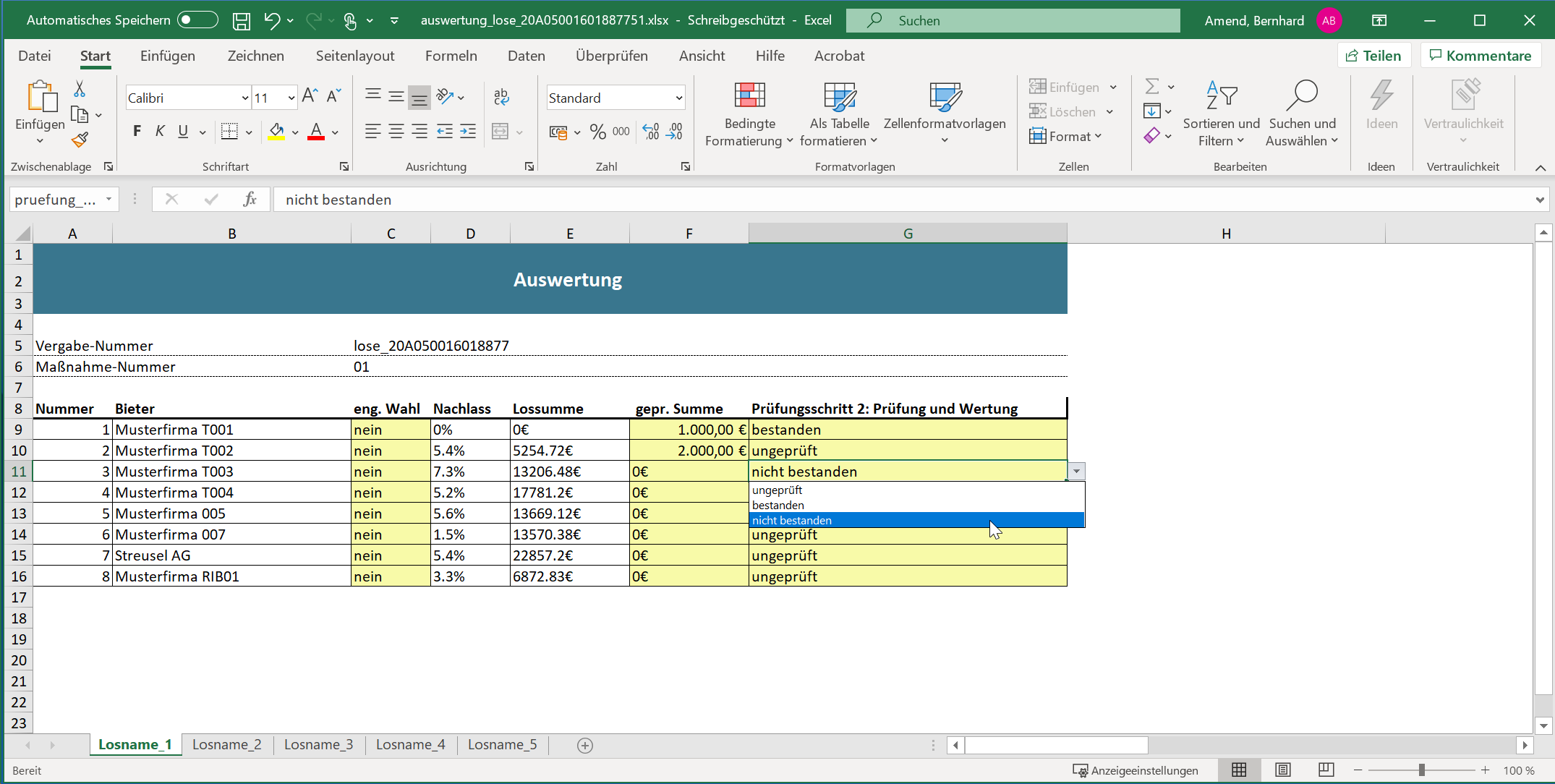Open the name box dropdown arrow

point(108,200)
